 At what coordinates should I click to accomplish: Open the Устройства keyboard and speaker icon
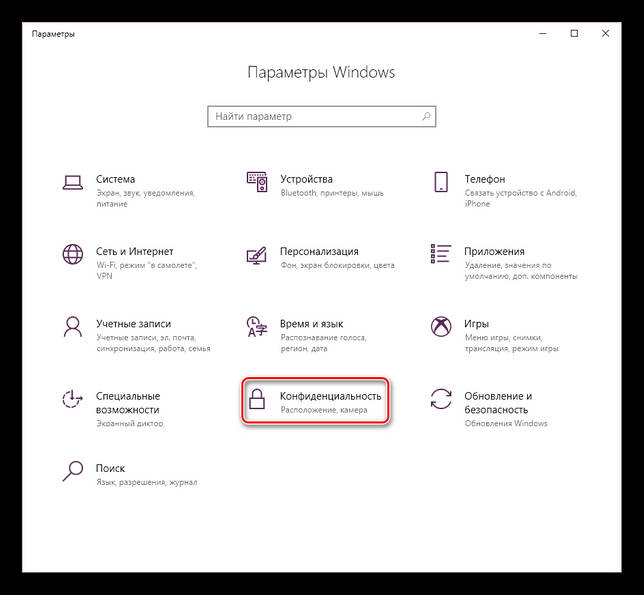tap(257, 182)
